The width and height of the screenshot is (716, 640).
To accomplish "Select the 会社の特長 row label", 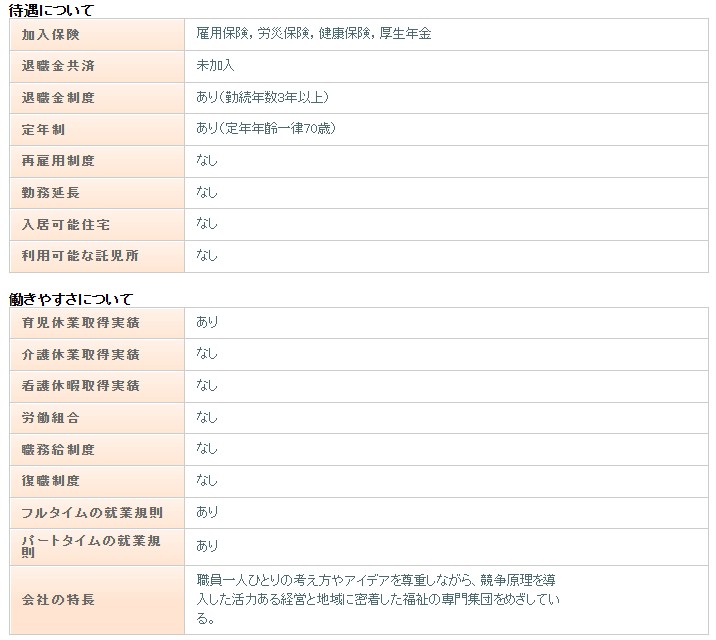I will [57, 600].
